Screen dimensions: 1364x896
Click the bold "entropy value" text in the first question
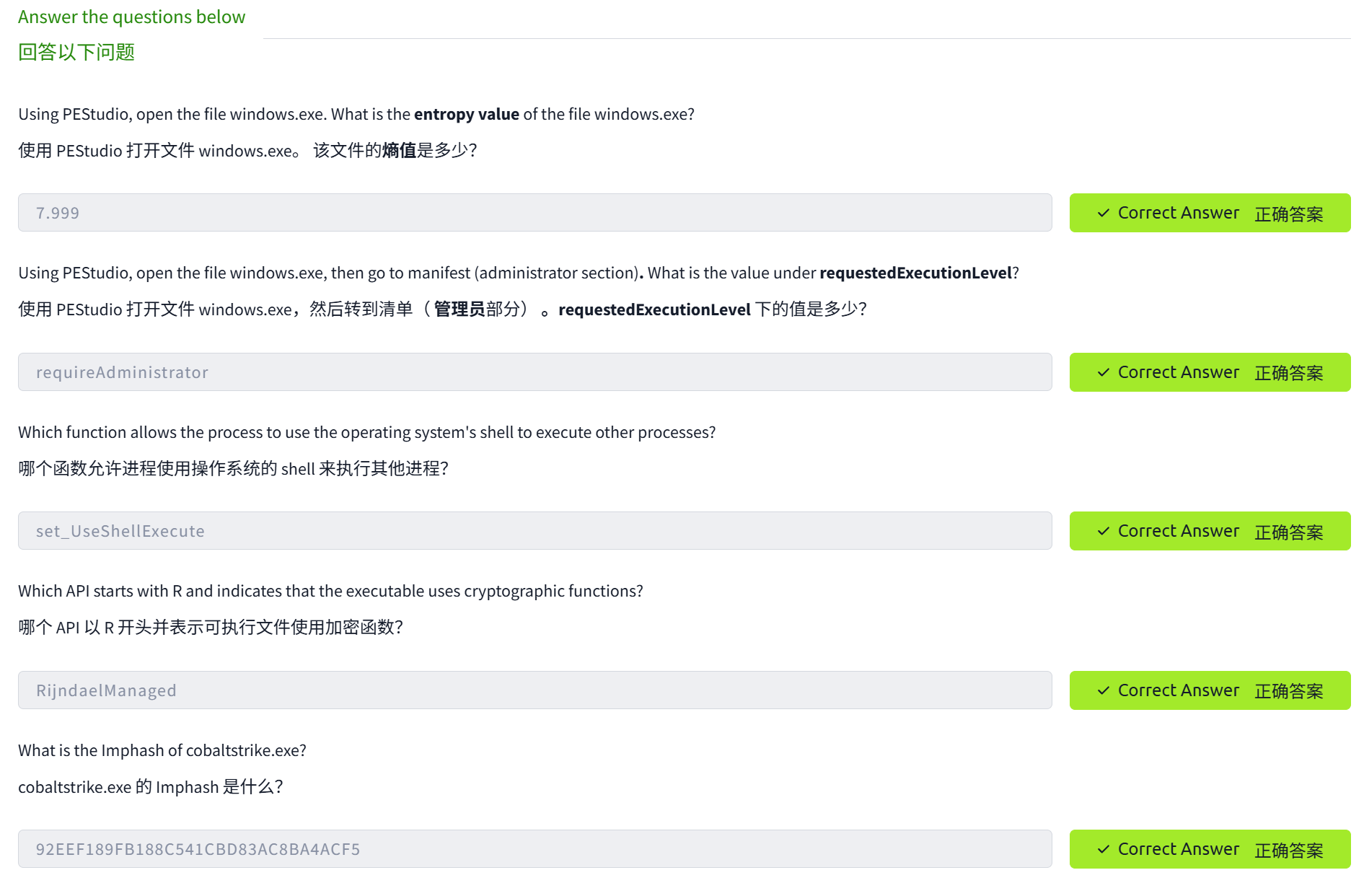pyautogui.click(x=466, y=114)
